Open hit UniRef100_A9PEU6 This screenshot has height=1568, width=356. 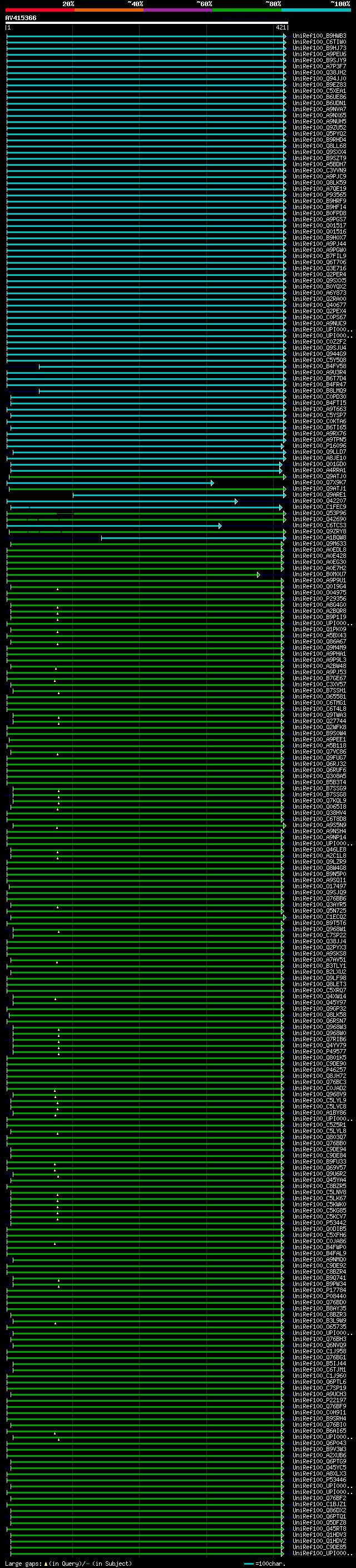tap(319, 54)
